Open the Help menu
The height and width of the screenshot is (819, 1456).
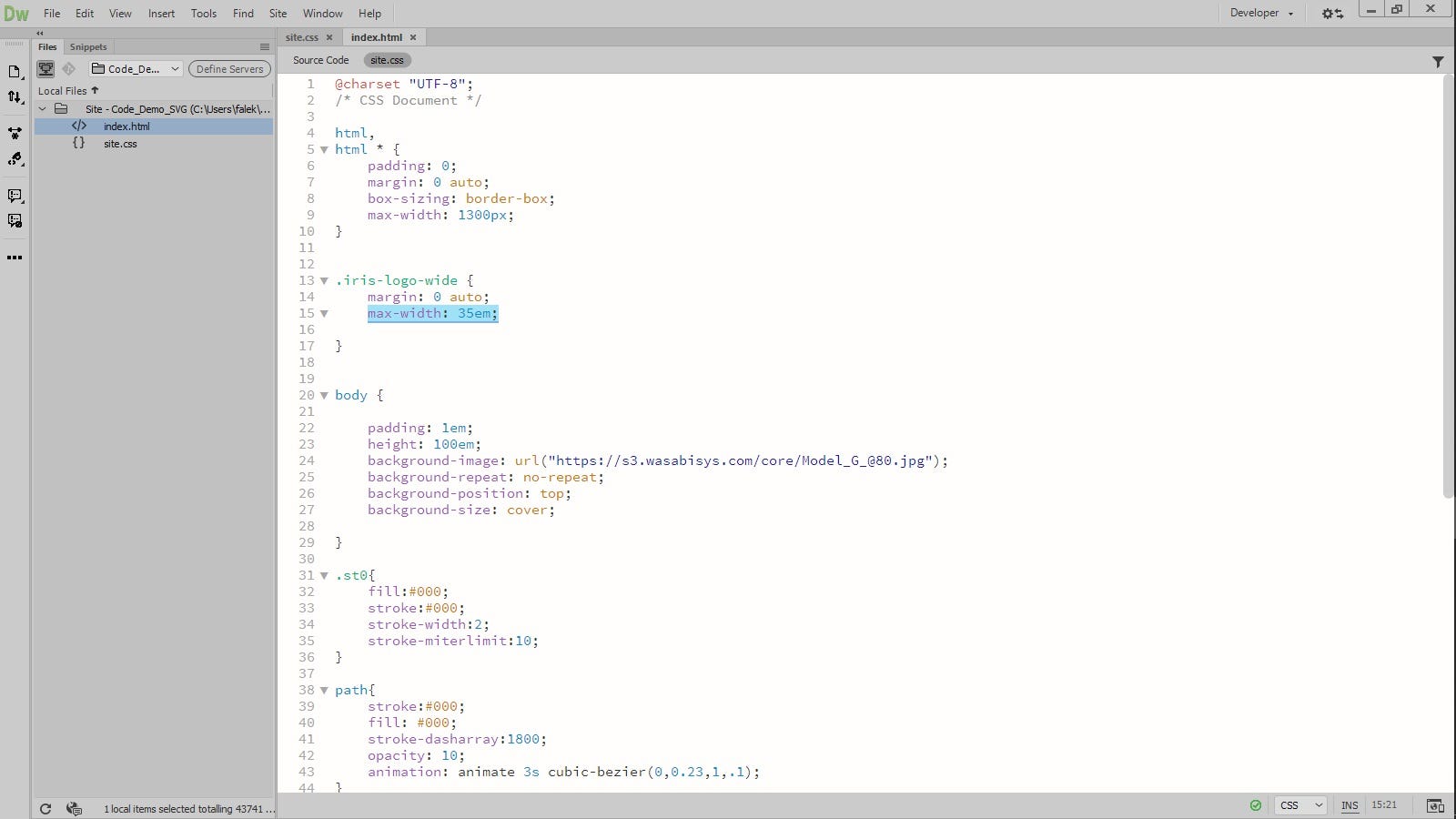(369, 14)
